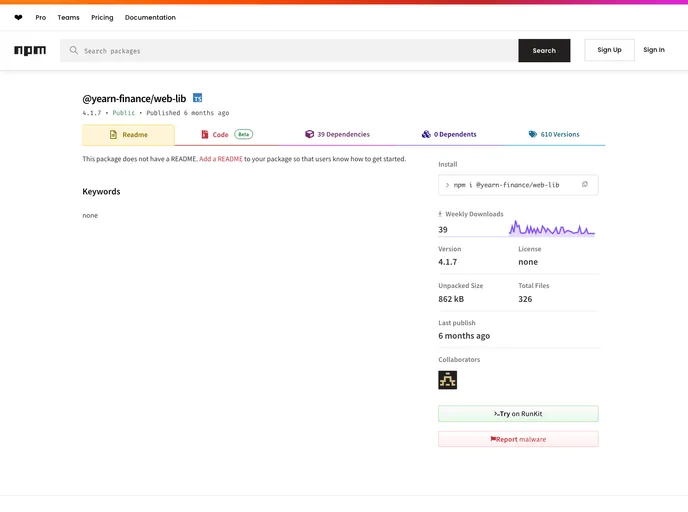
Task: Click the heart icon in top navigation
Action: [18, 18]
